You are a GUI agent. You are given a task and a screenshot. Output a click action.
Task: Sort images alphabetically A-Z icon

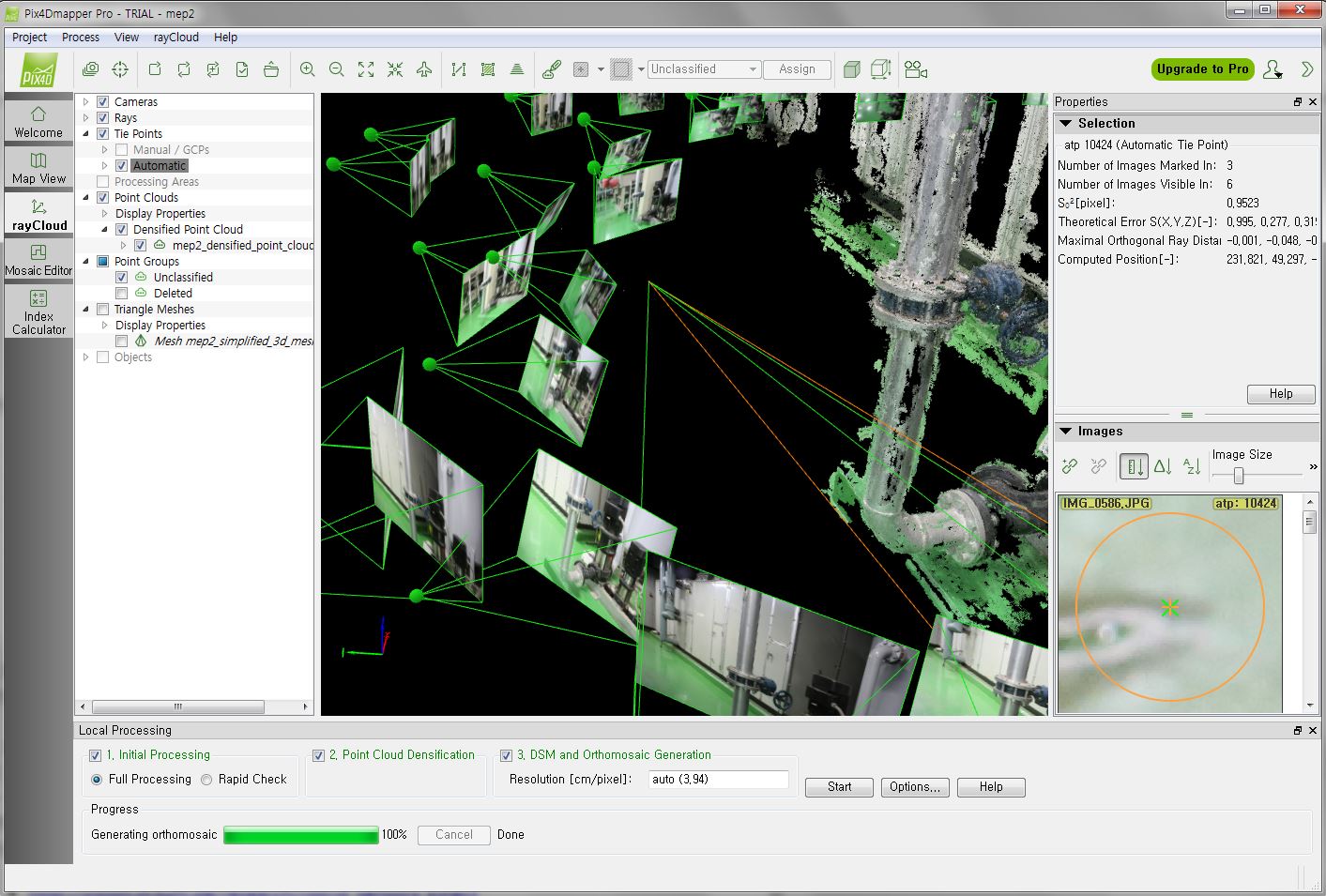point(1192,465)
